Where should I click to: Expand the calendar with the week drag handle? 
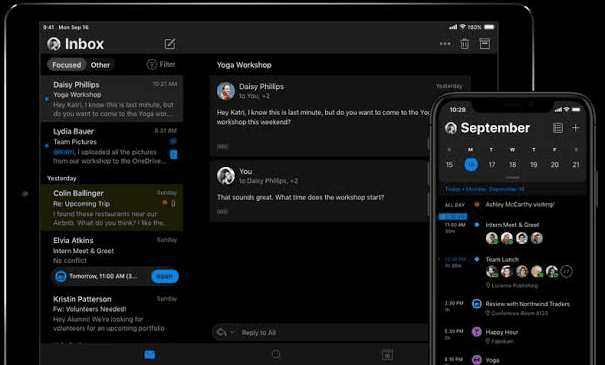[512, 177]
